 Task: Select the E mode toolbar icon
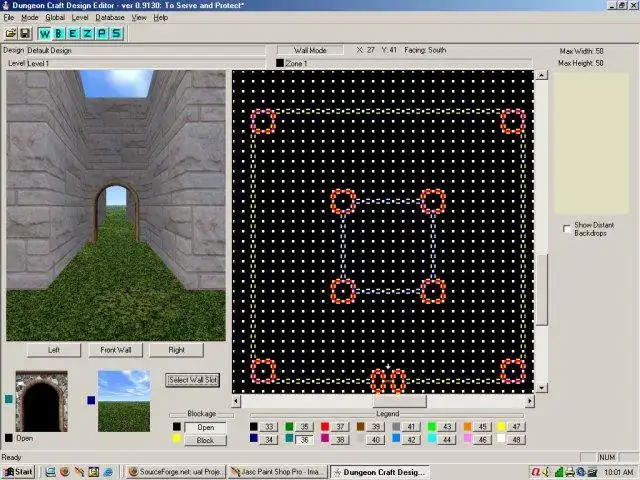tap(73, 33)
